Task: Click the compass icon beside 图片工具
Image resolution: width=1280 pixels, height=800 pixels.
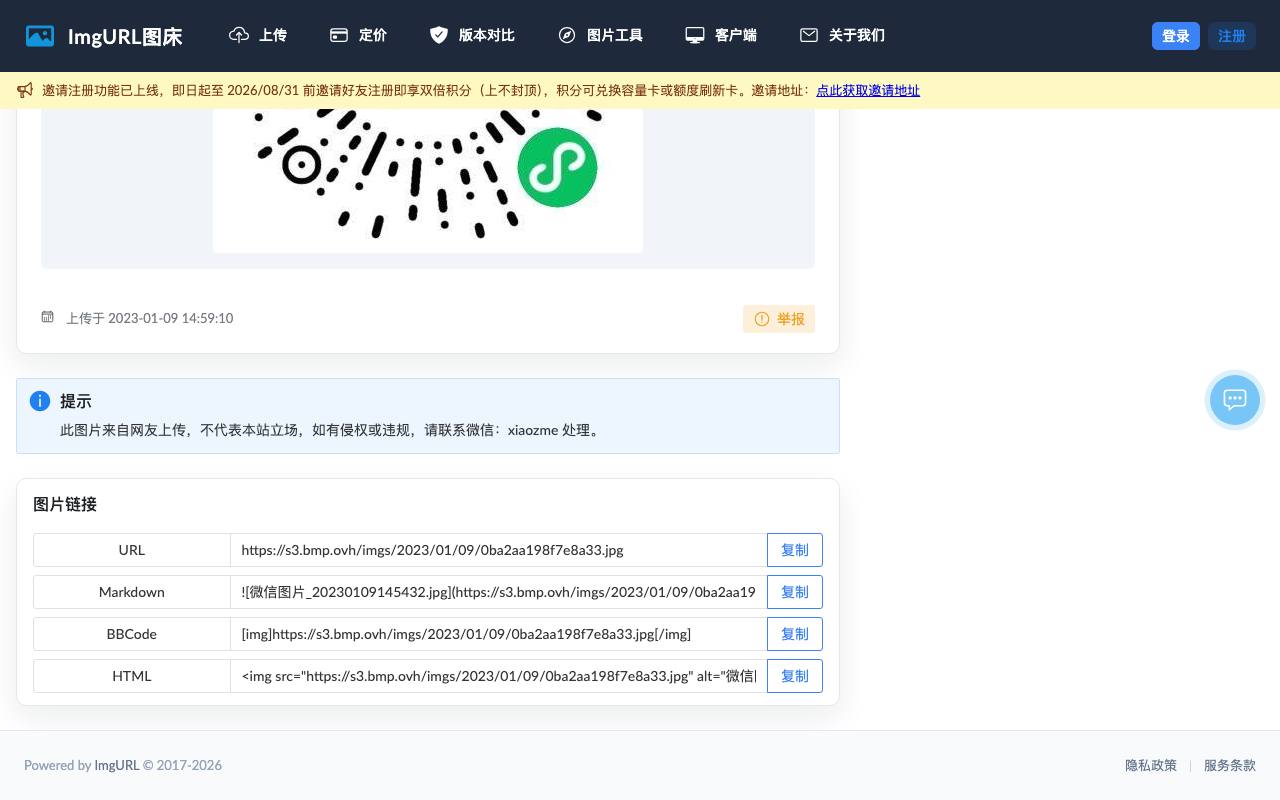Action: (x=567, y=35)
